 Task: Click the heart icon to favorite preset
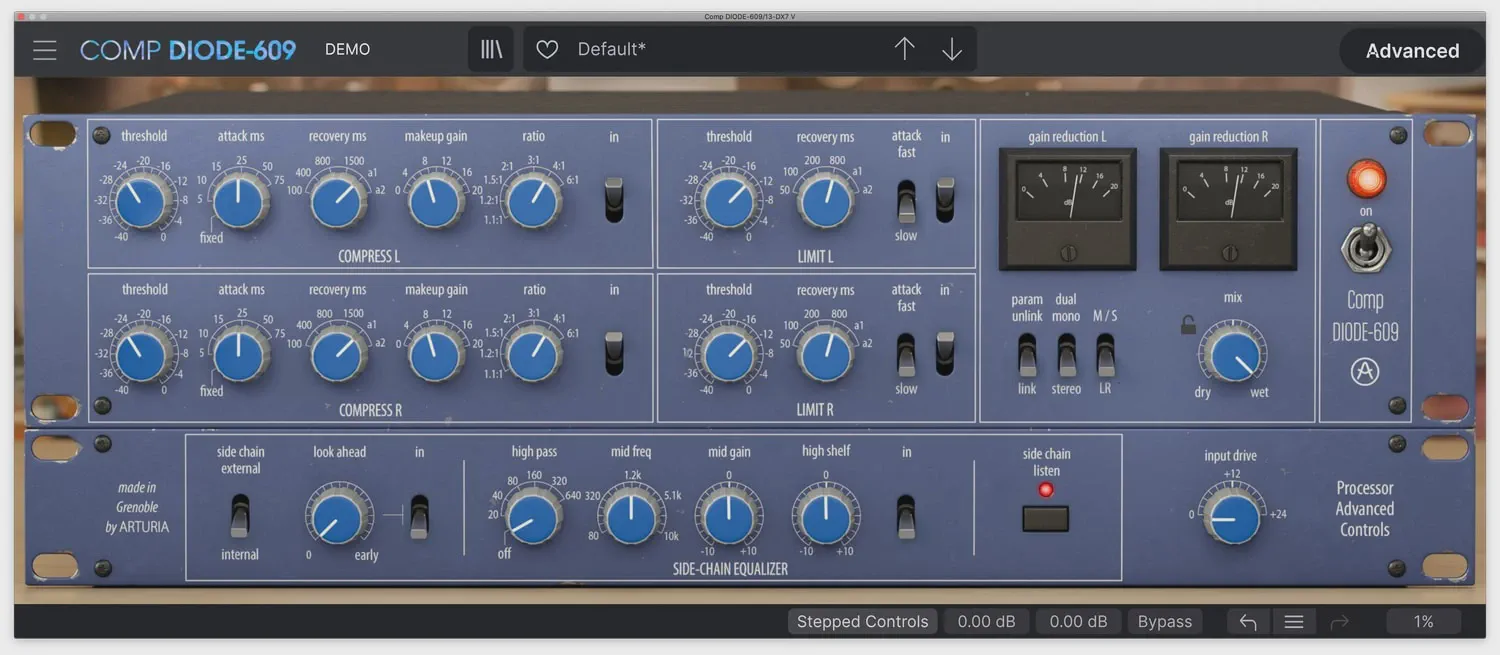point(547,50)
